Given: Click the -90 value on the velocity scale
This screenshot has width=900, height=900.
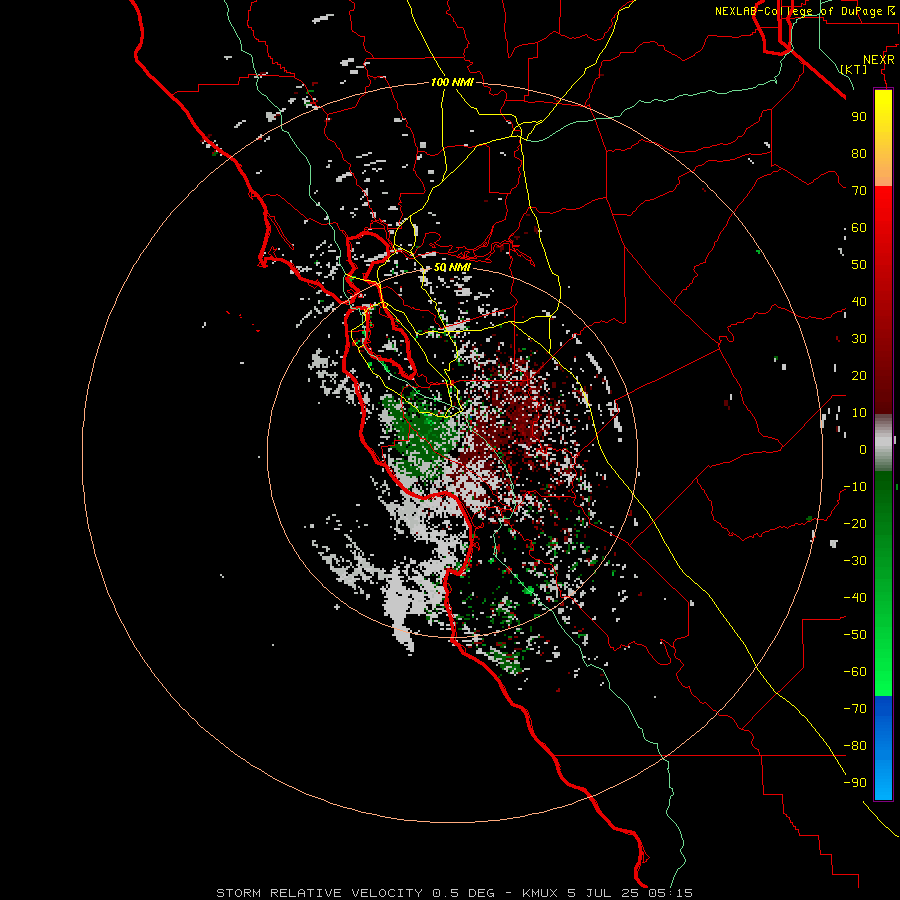Looking at the screenshot, I should tap(855, 783).
